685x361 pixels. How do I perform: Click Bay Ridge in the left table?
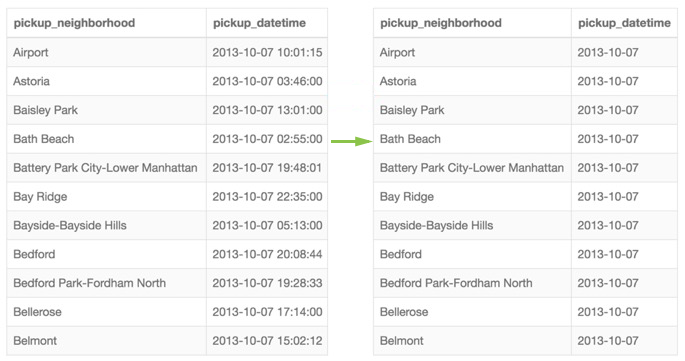40,197
